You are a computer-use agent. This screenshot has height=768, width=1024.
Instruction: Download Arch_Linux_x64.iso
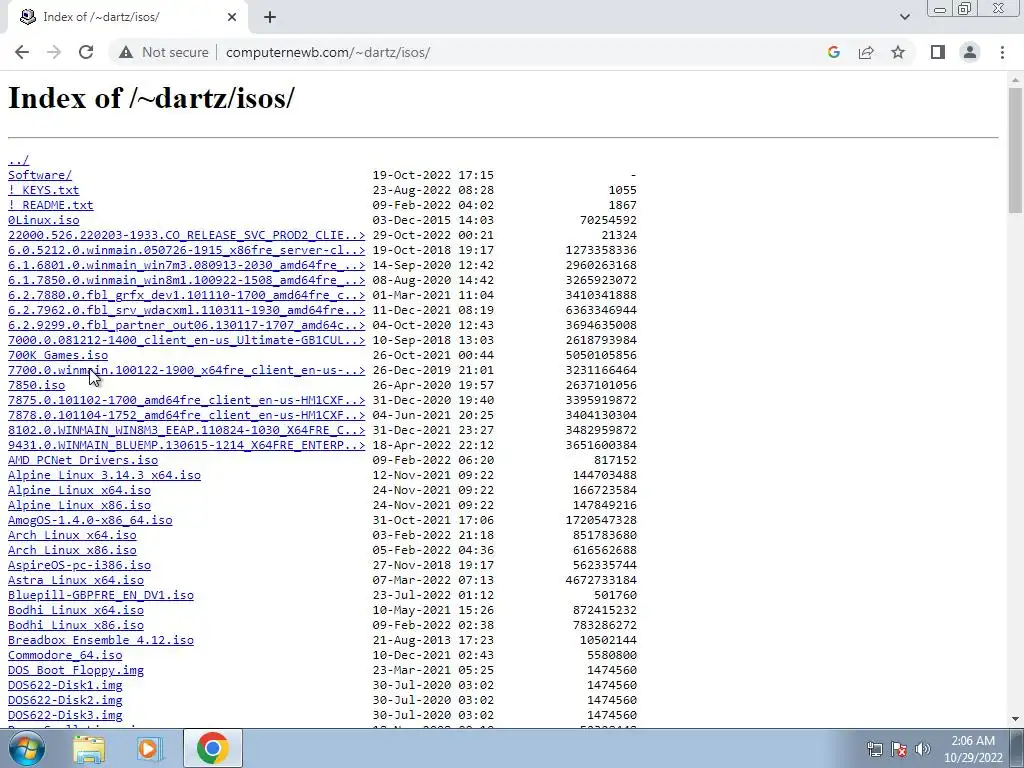(x=72, y=536)
